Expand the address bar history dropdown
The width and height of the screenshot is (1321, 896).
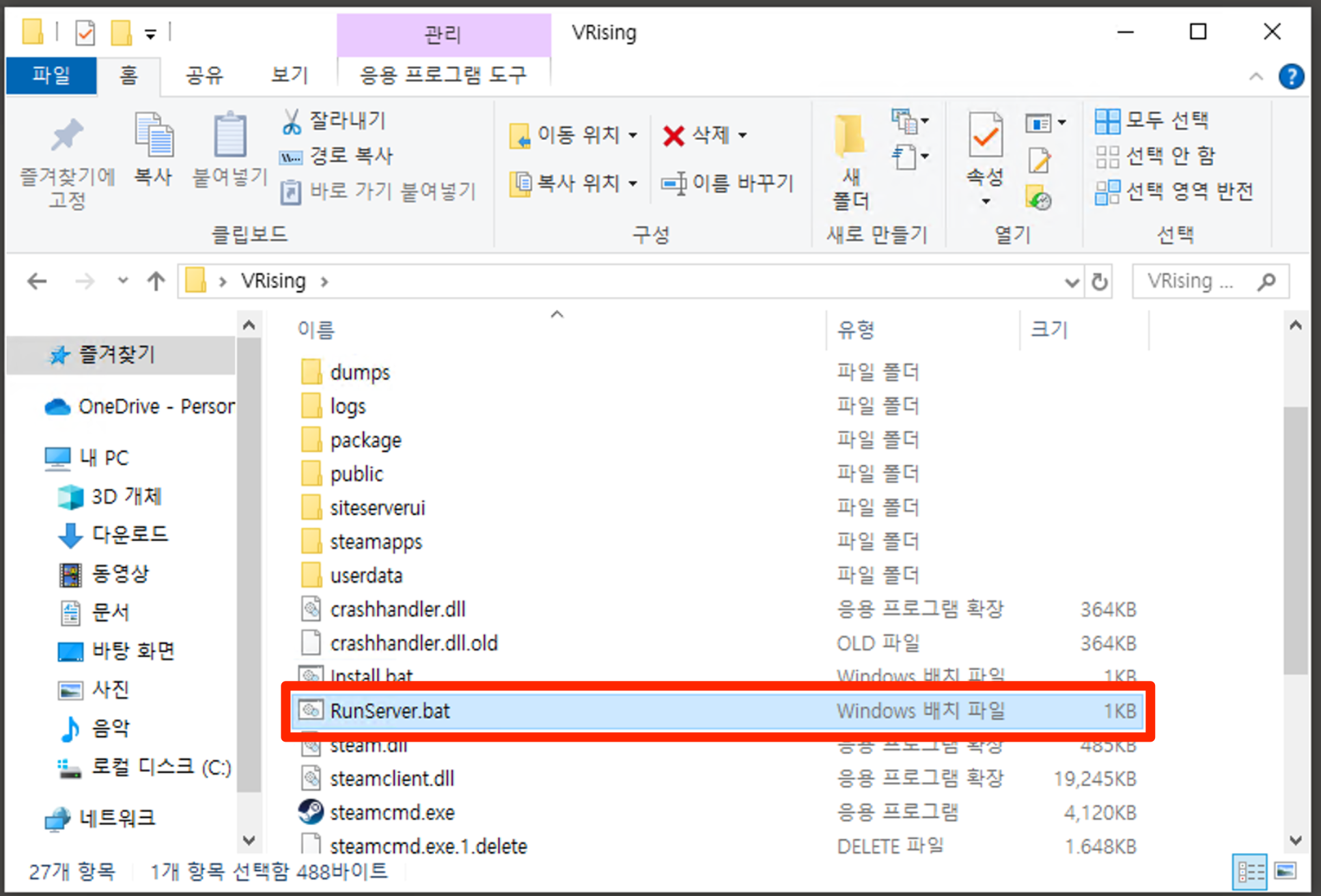(1071, 281)
